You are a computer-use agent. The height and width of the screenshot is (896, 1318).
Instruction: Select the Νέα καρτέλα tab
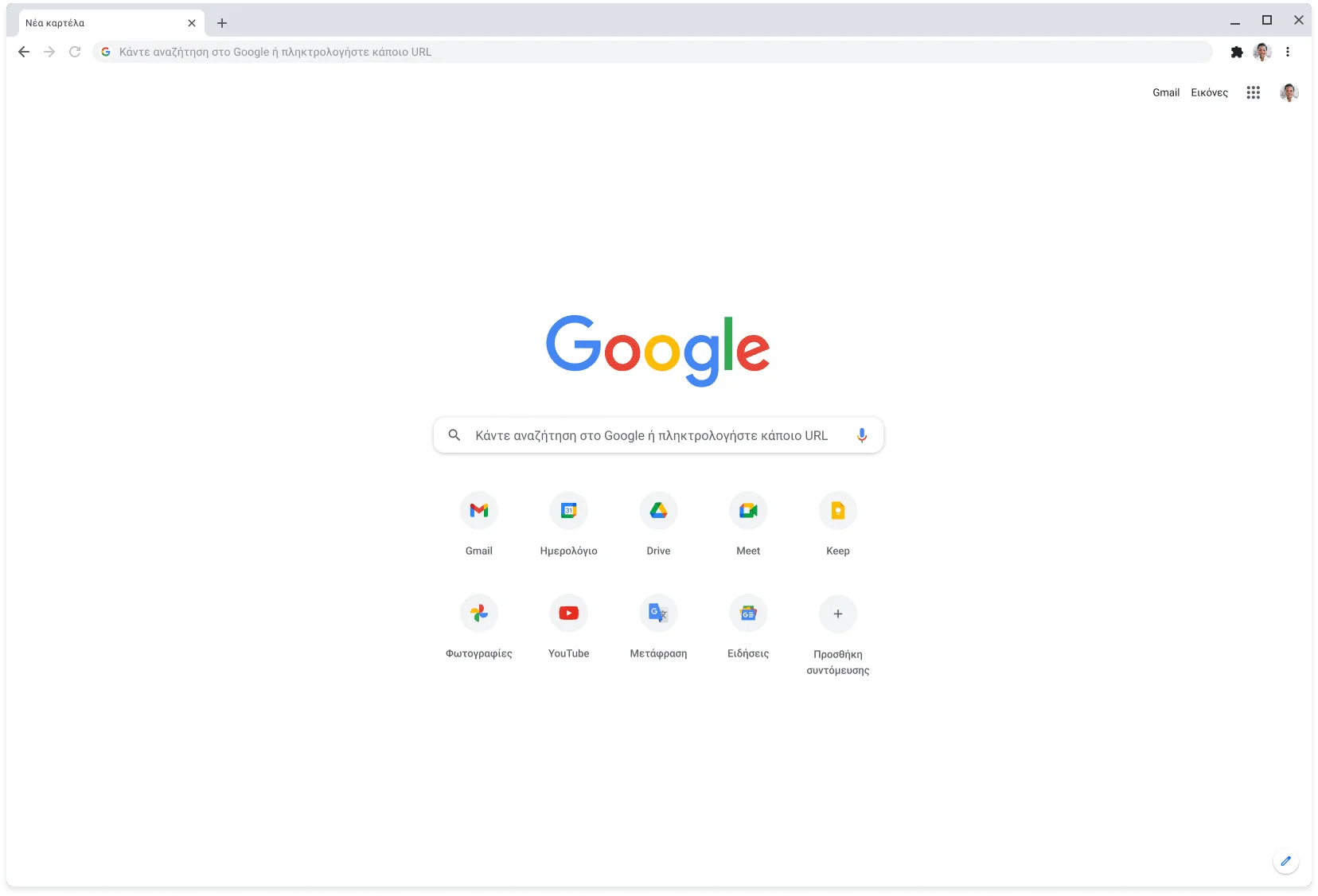(x=110, y=23)
